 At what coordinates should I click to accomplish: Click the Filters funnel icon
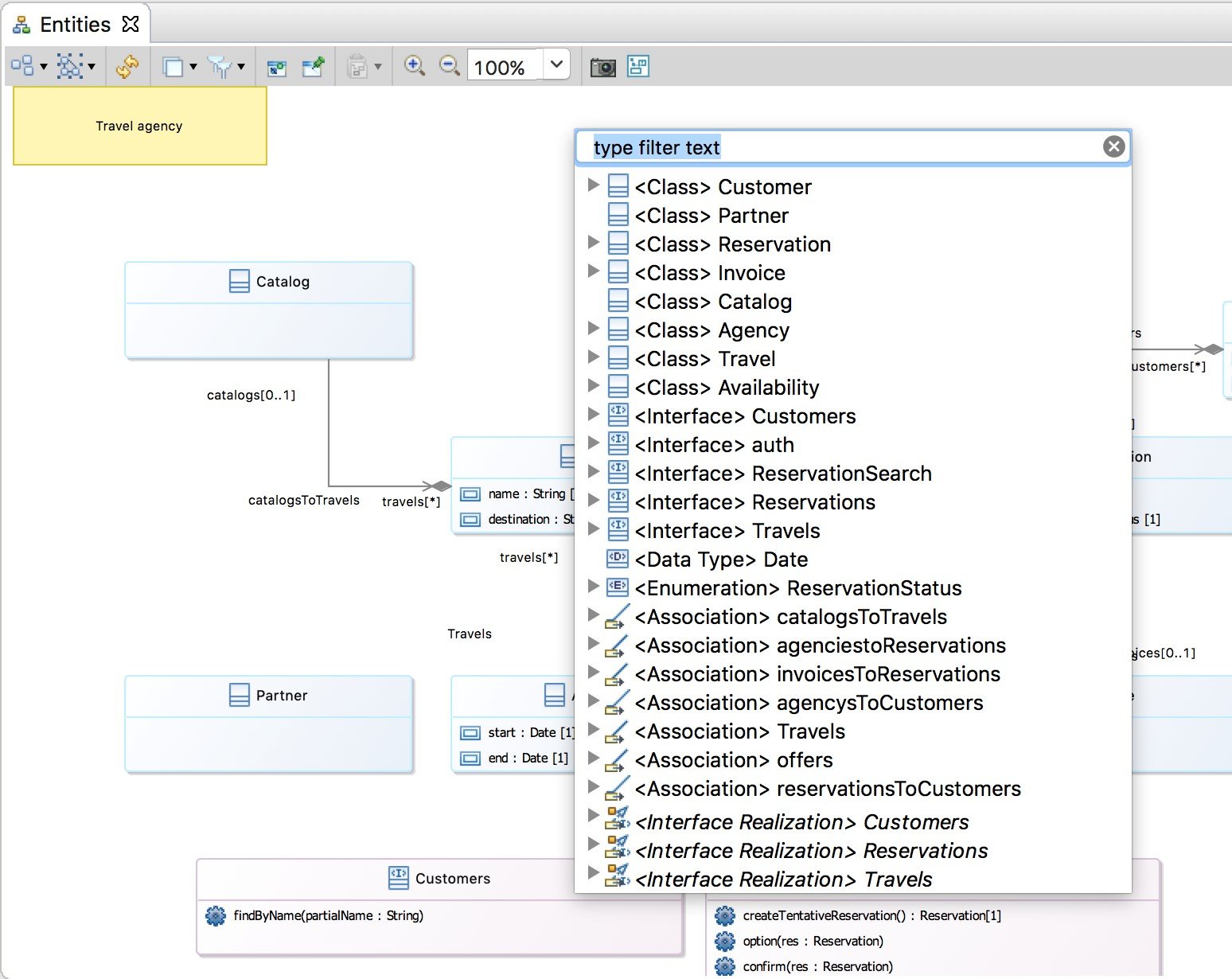(220, 67)
